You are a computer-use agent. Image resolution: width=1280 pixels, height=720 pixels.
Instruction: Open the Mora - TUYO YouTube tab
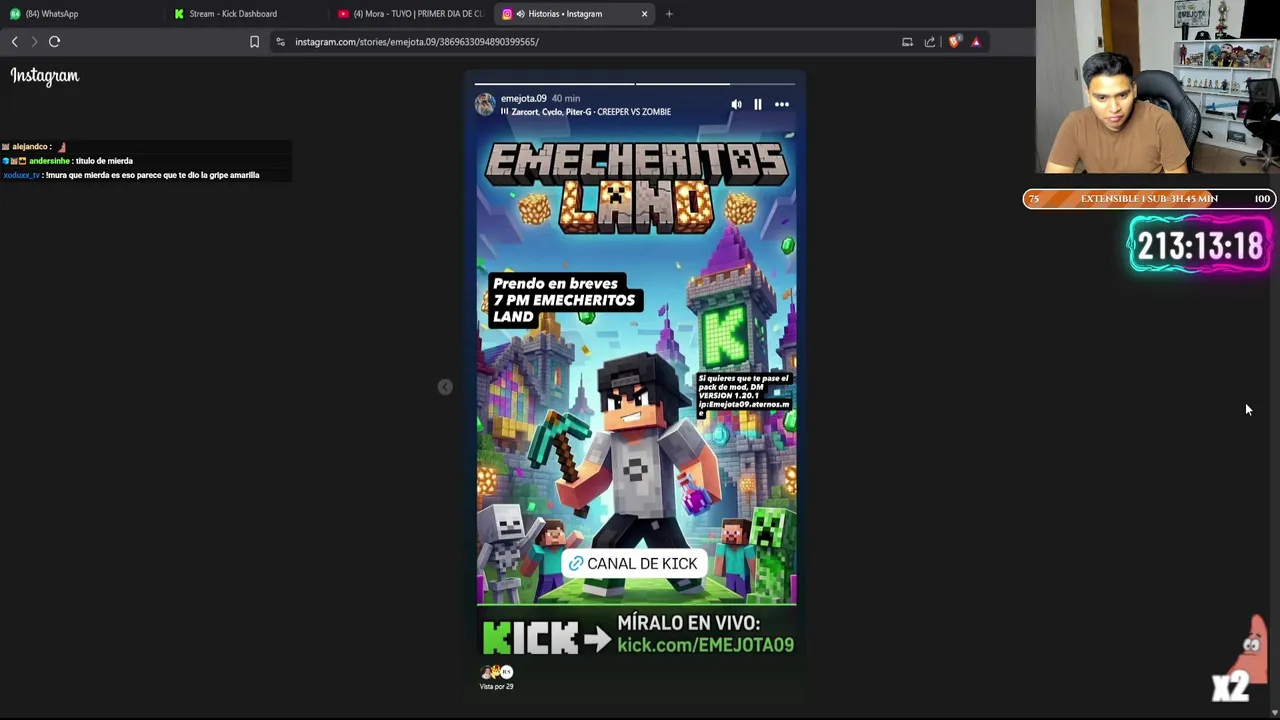410,14
